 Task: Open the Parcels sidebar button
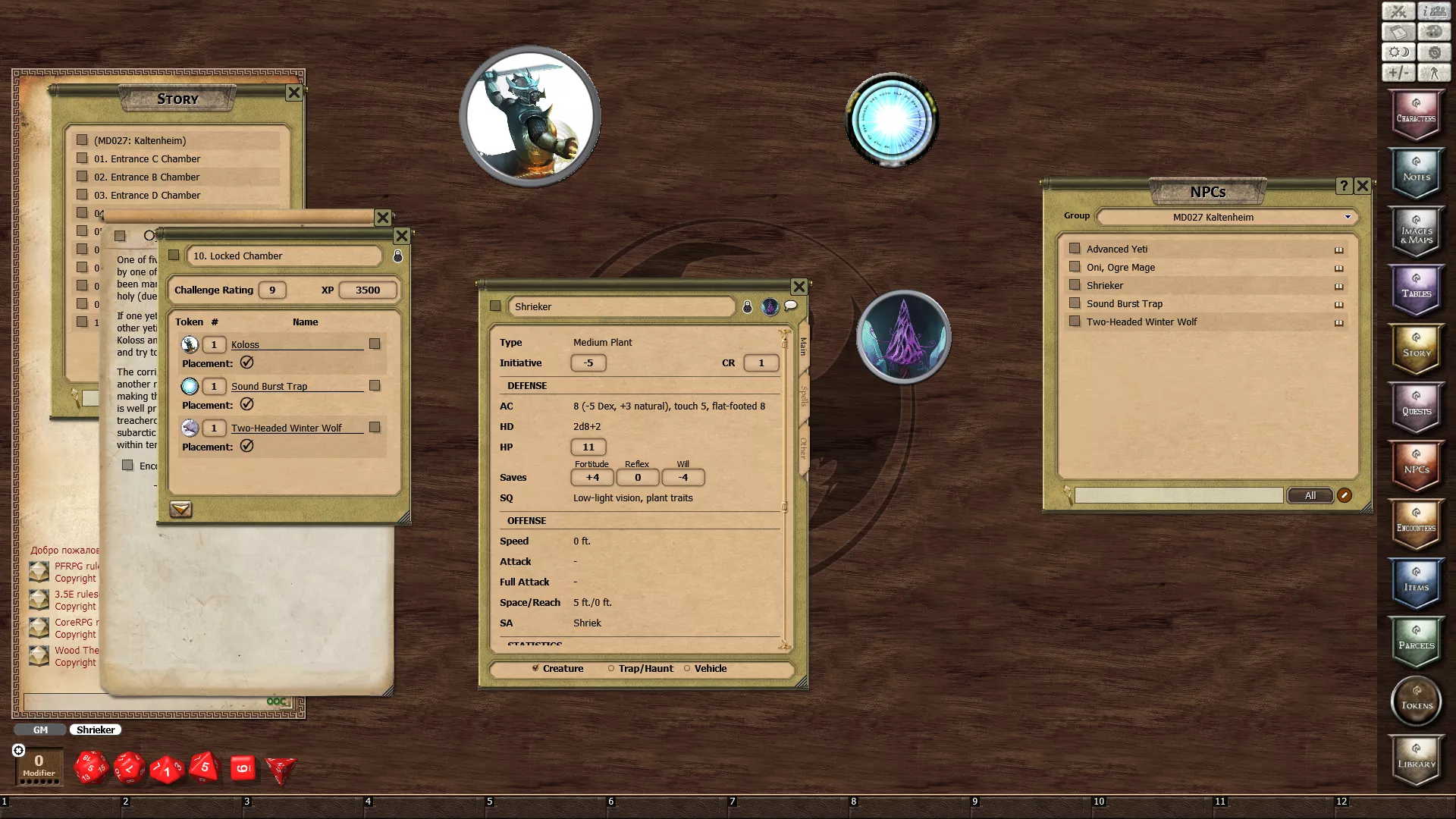pos(1416,642)
